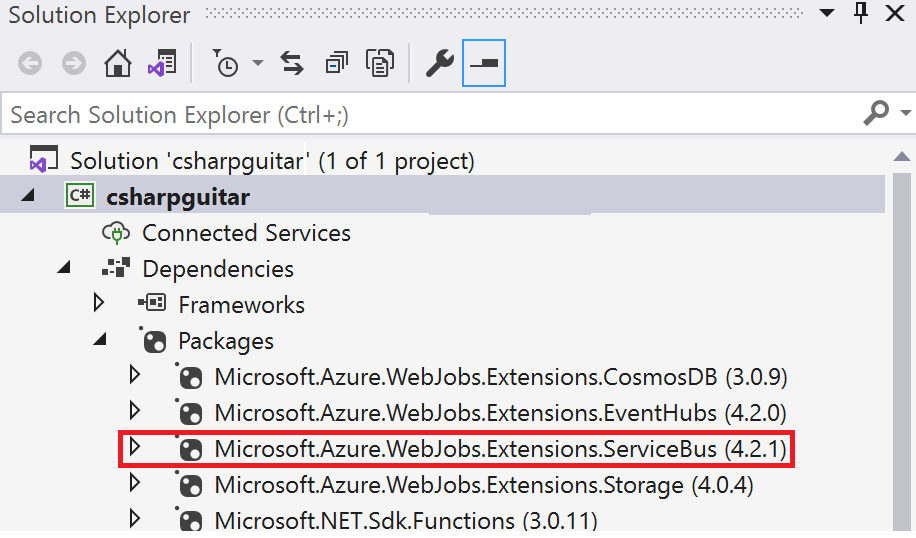The height and width of the screenshot is (538, 916).
Task: Expand the ServiceBus package node
Action: [135, 447]
